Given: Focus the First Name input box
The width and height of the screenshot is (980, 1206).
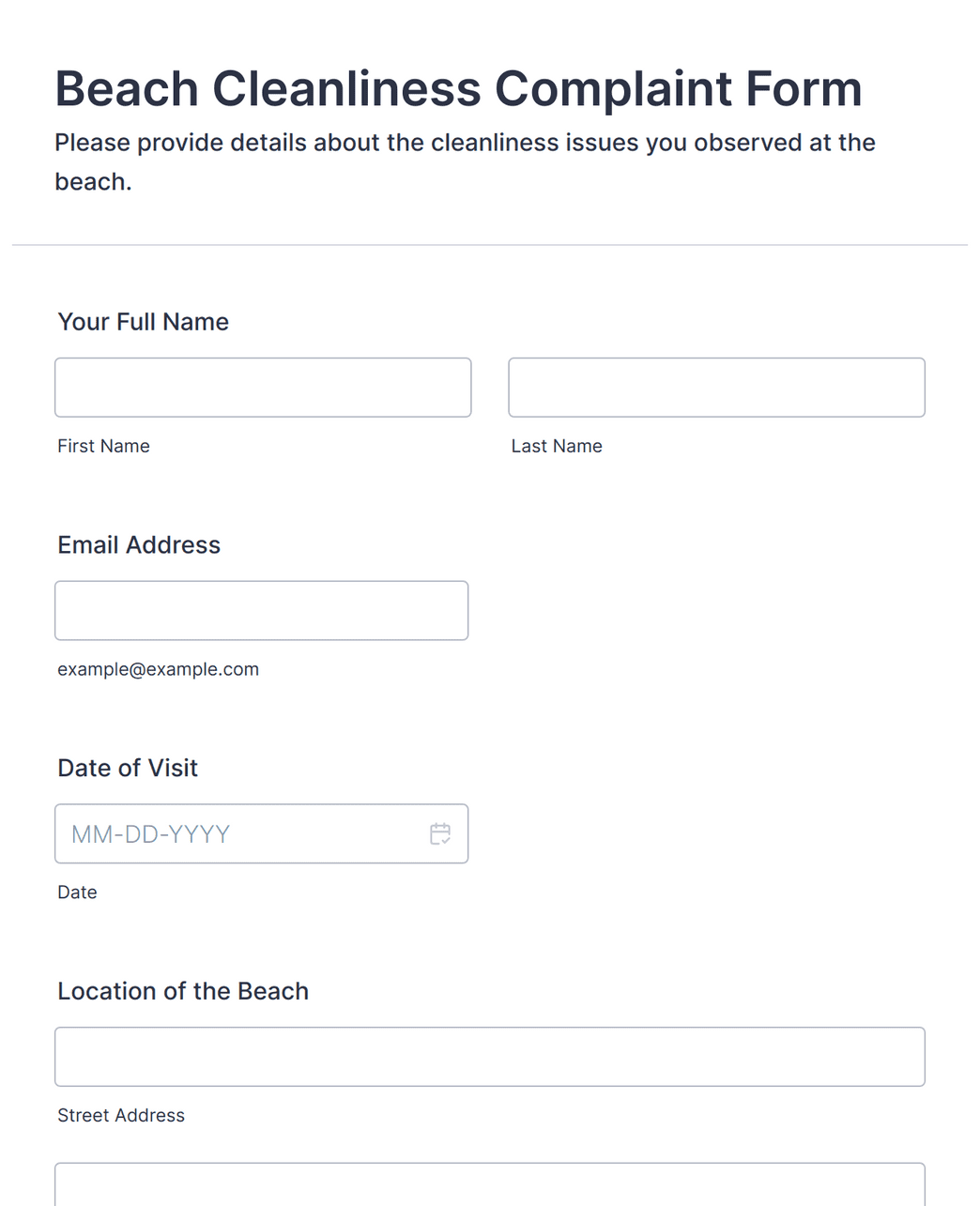Looking at the screenshot, I should (263, 388).
